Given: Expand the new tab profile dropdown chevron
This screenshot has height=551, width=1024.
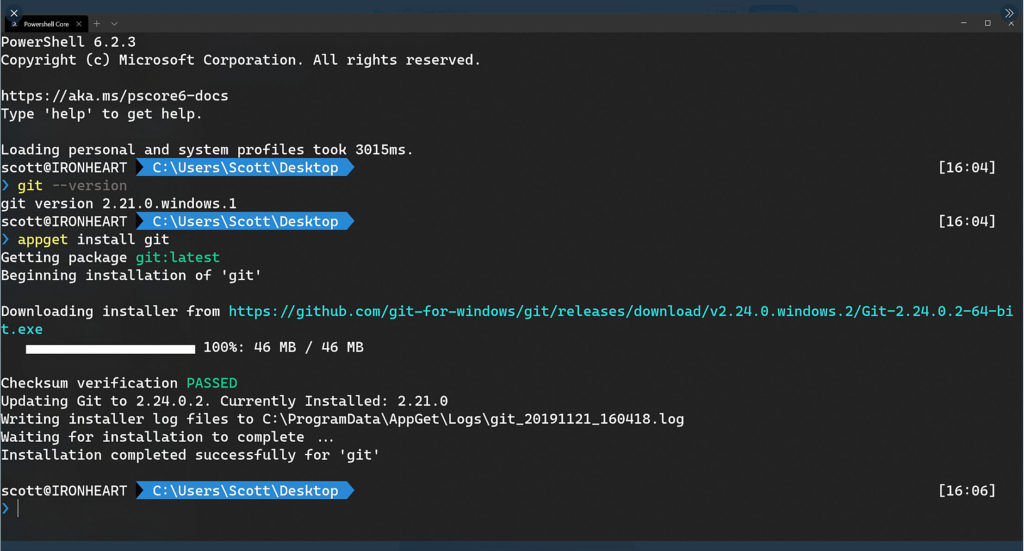Looking at the screenshot, I should pos(114,24).
